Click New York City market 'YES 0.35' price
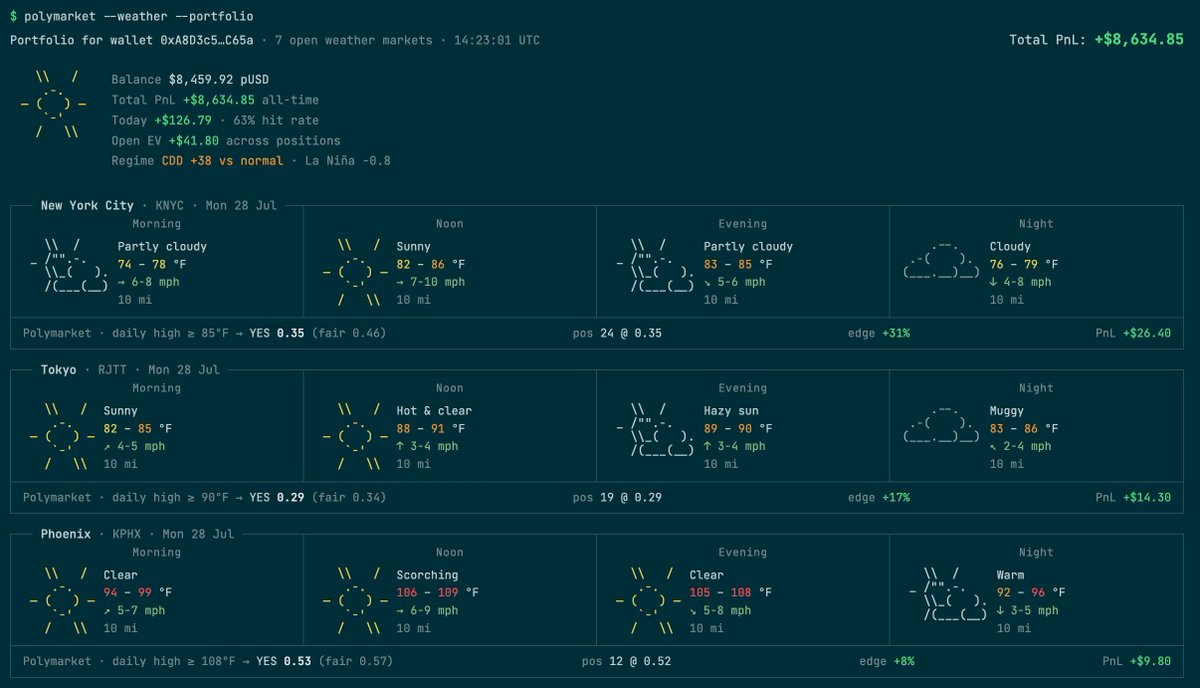Viewport: 1200px width, 688px height. click(277, 333)
